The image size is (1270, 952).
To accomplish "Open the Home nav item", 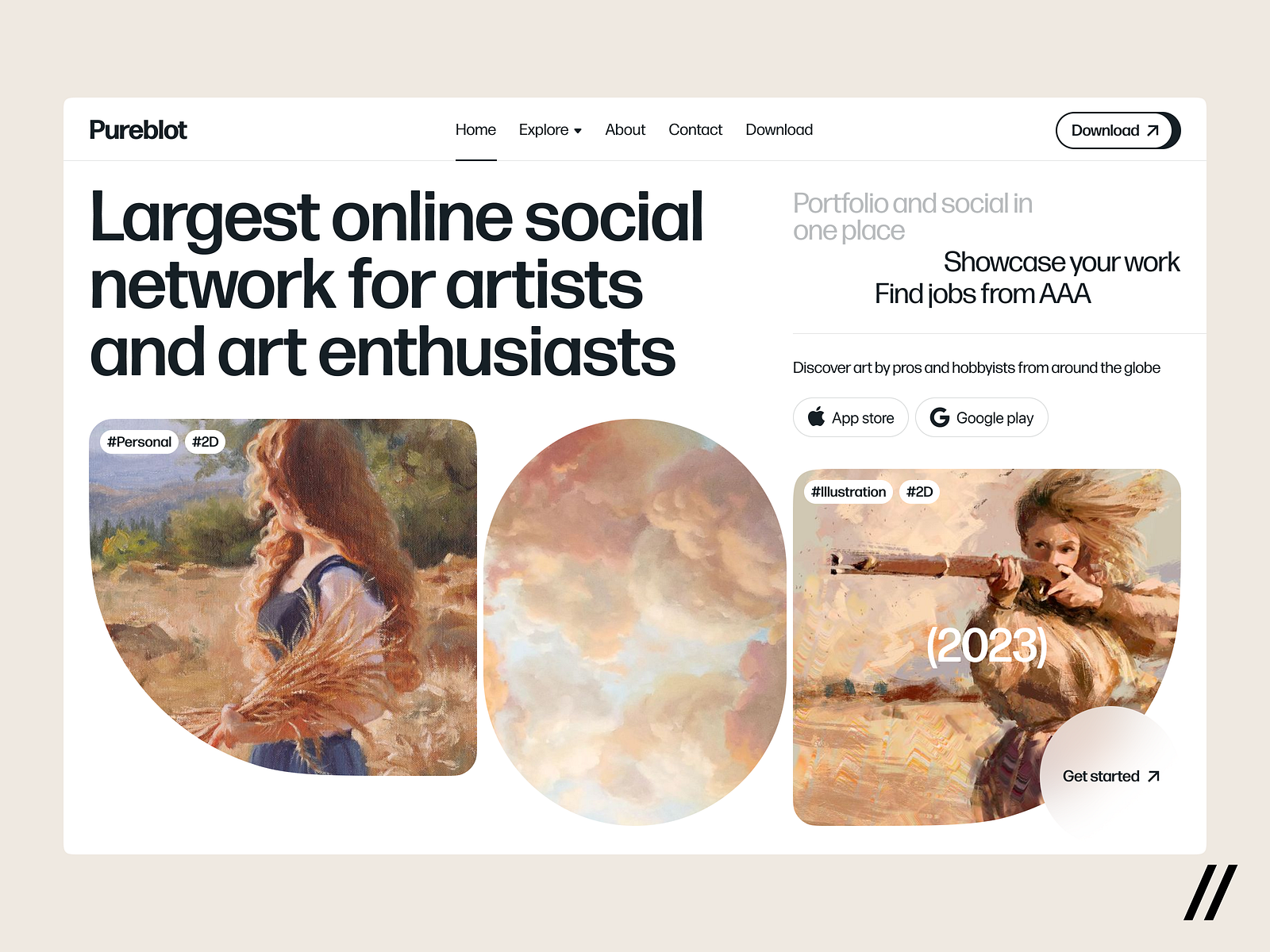I will [475, 130].
